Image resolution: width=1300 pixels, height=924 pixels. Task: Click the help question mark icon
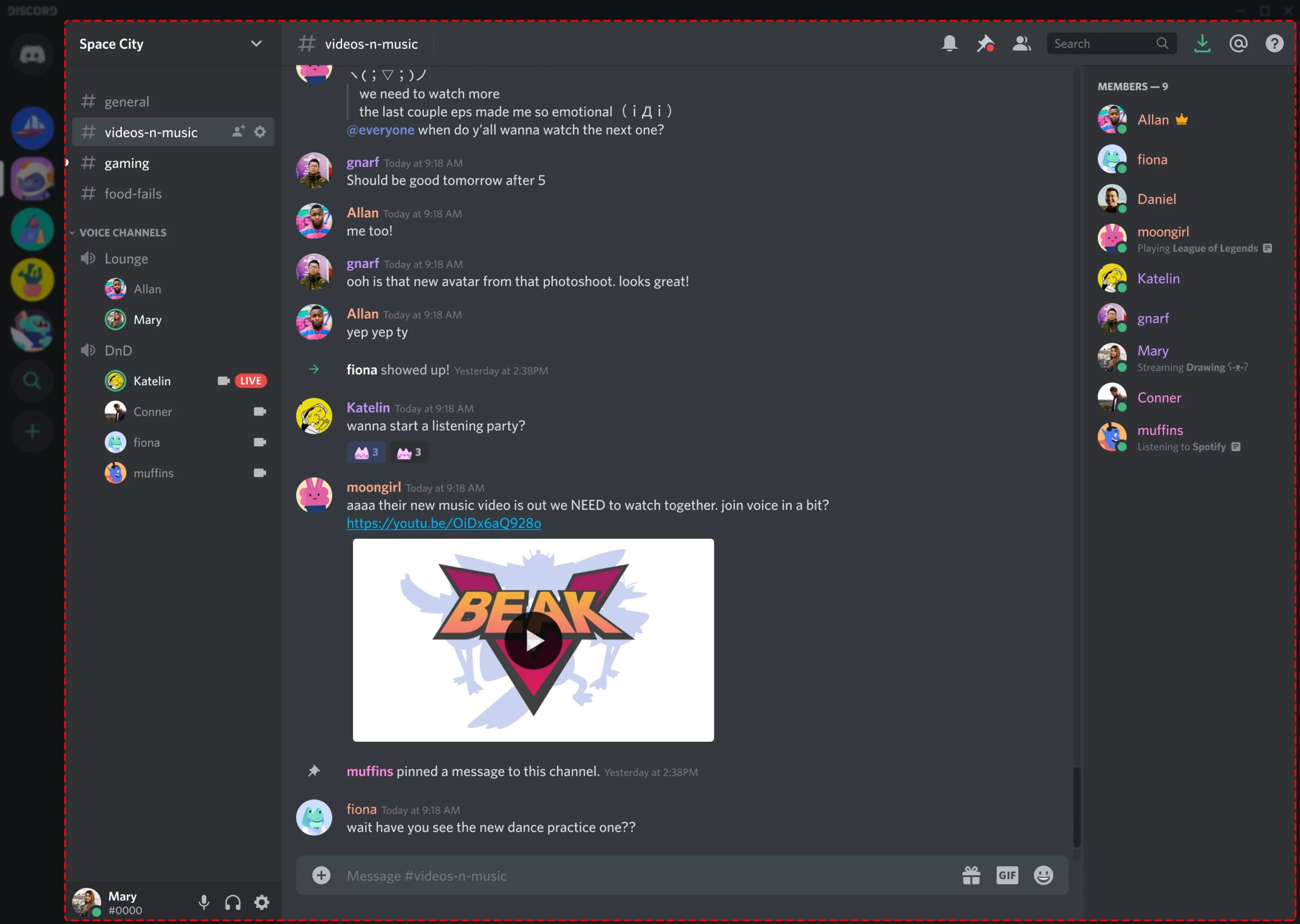coord(1275,43)
